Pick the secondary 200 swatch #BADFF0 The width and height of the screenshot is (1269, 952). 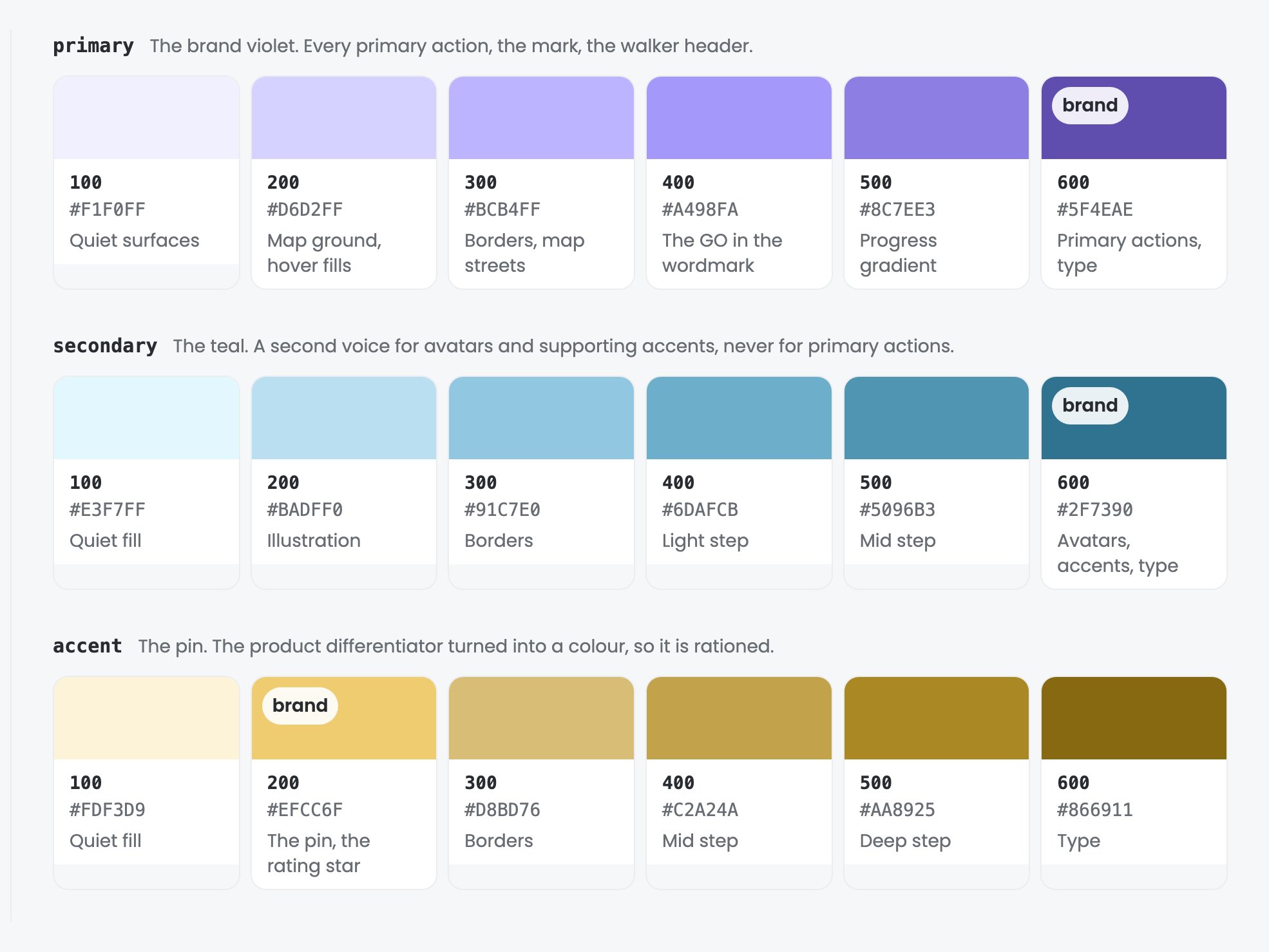[344, 418]
